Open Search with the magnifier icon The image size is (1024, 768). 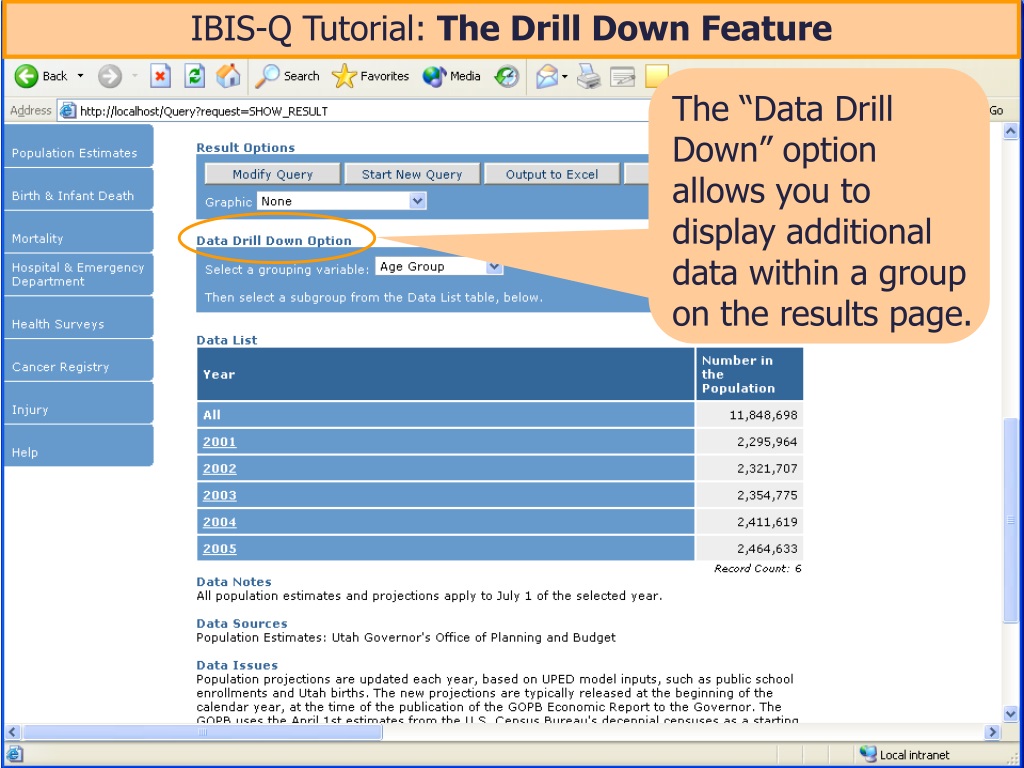(x=287, y=76)
